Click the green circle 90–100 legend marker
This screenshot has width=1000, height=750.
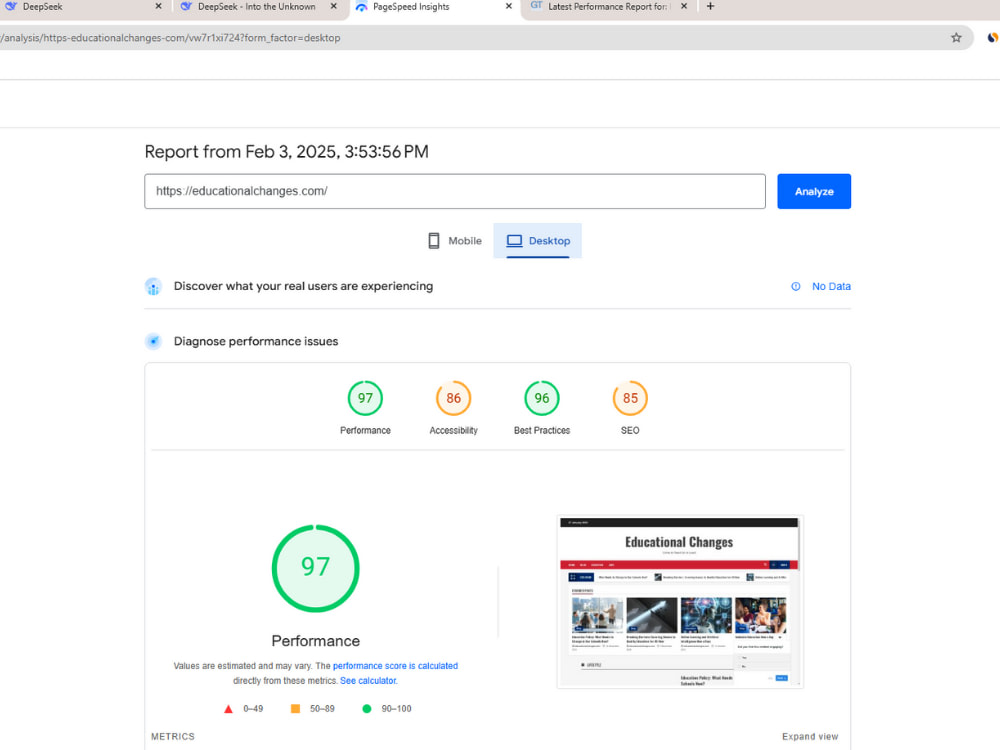367,709
